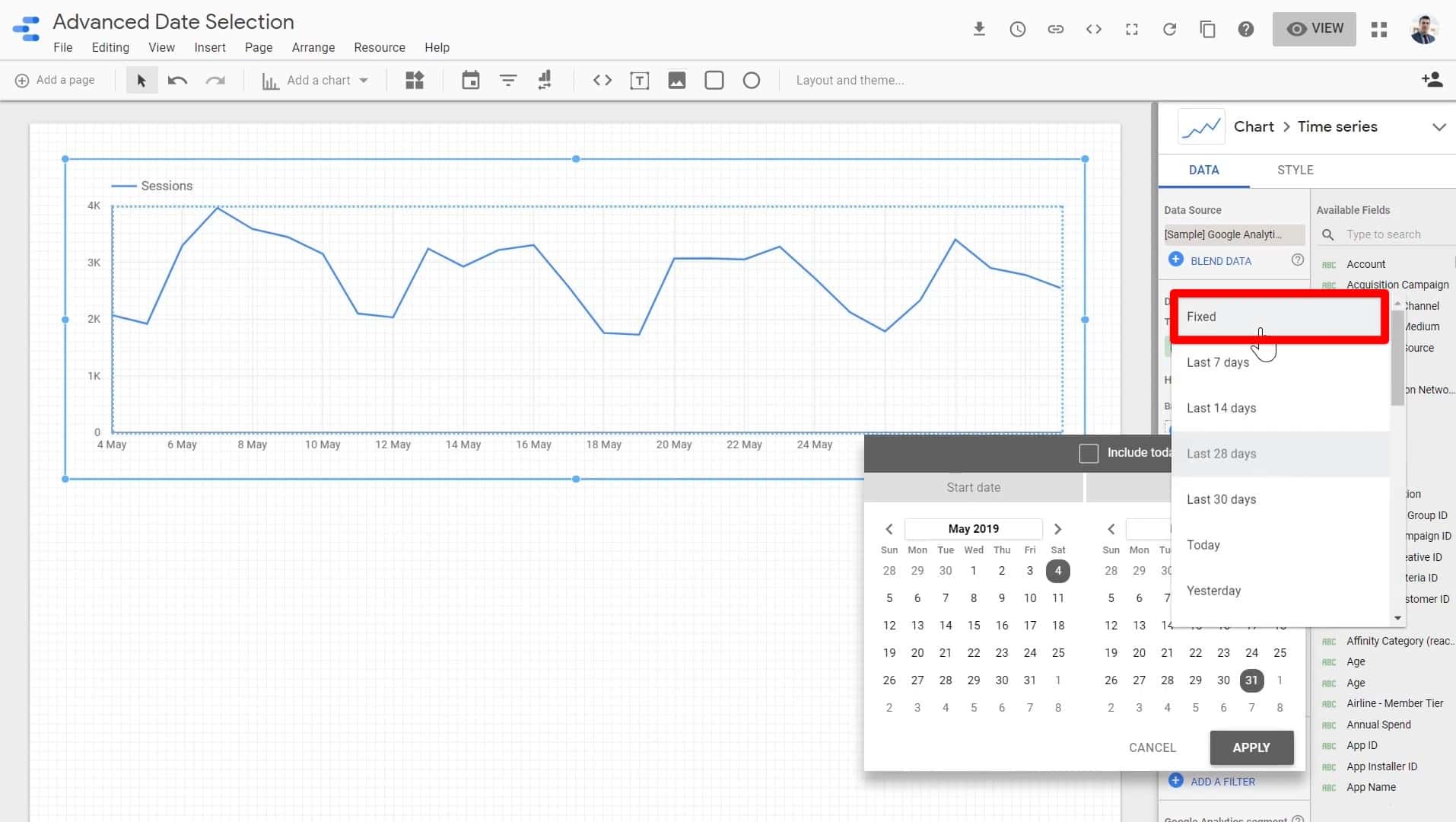Add a data control to the report
This screenshot has height=822, width=1456.
[545, 80]
